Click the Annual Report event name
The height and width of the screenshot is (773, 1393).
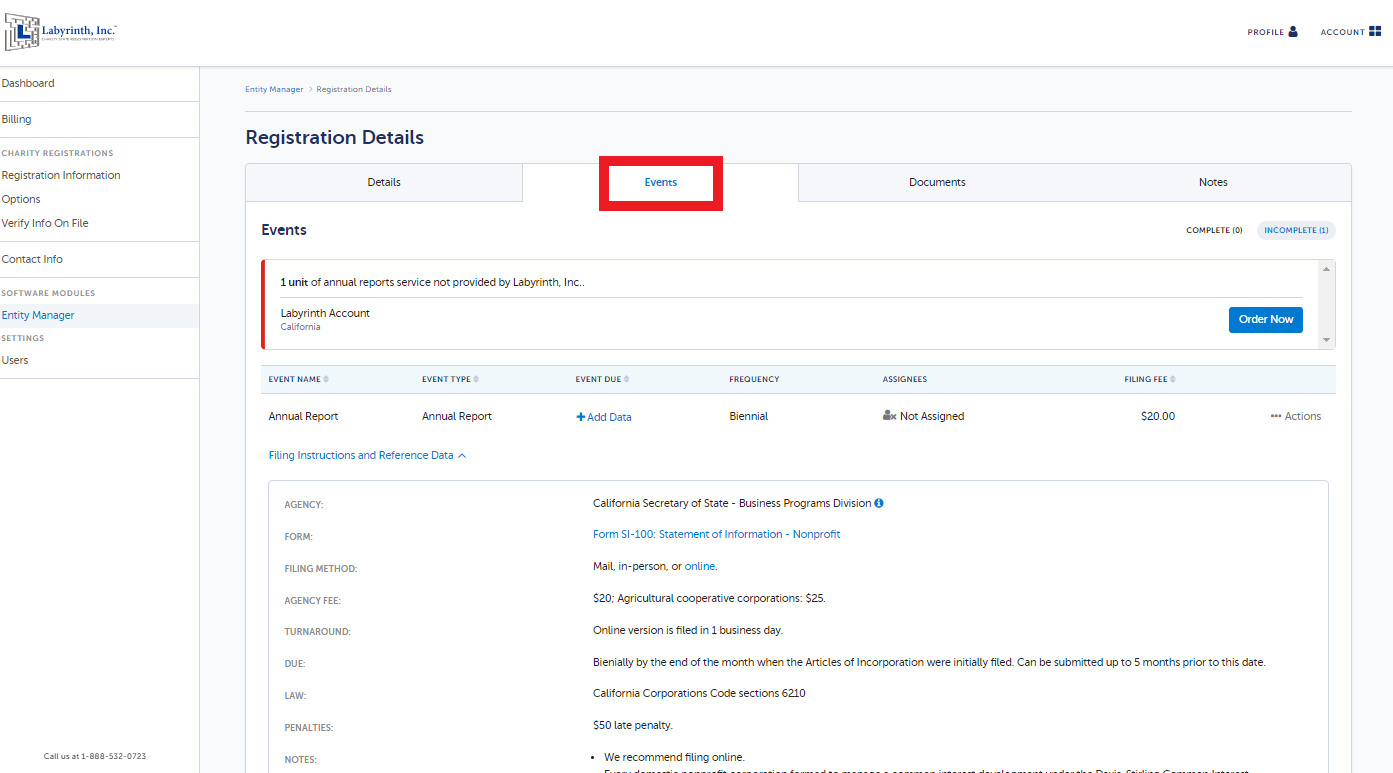coord(303,416)
